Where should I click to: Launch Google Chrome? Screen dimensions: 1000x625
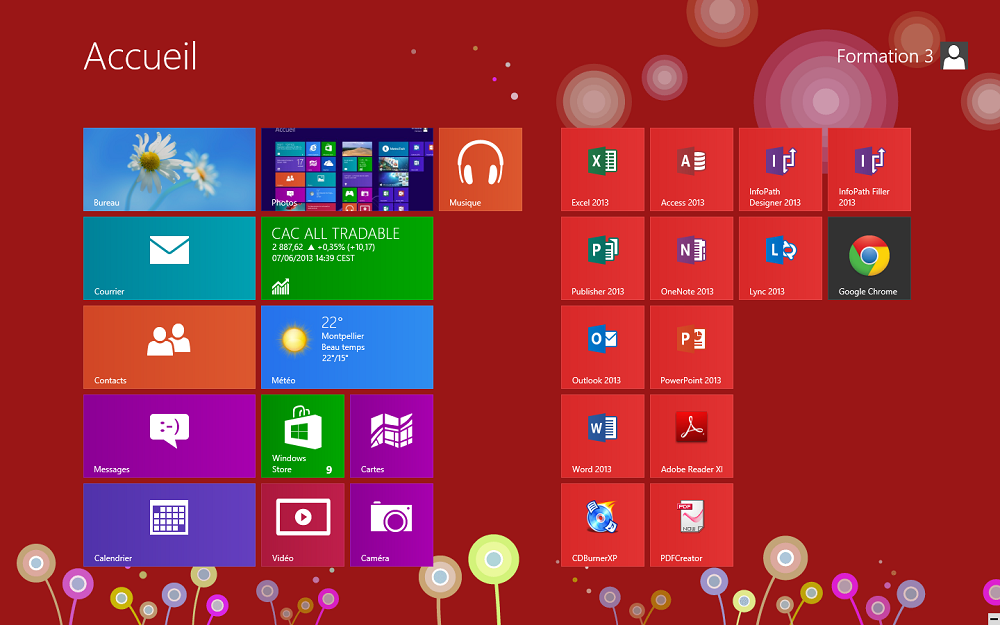tap(869, 258)
